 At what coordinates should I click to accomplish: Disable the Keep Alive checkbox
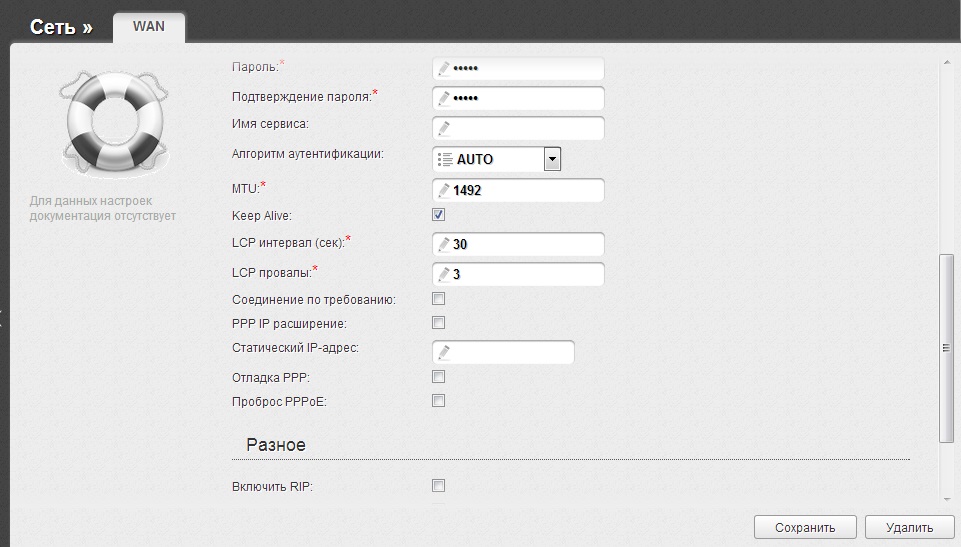pos(438,215)
